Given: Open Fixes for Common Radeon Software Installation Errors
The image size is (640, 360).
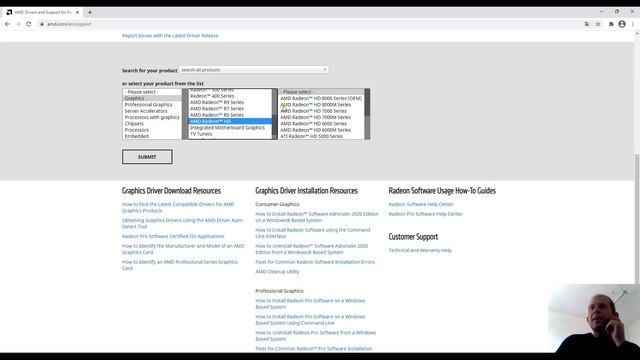Looking at the screenshot, I should coord(315,262).
